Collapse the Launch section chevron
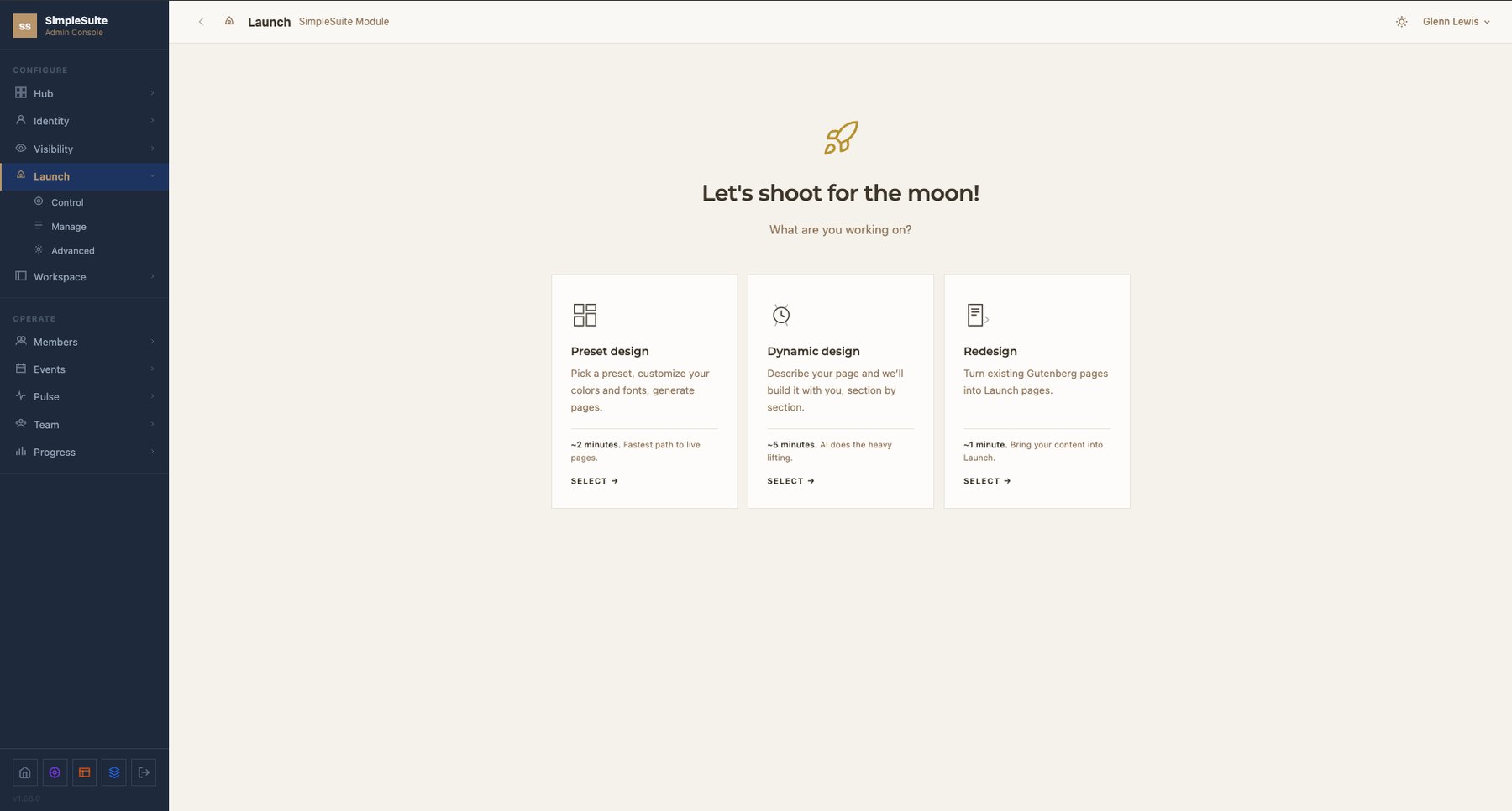Viewport: 1512px width, 811px height. pyautogui.click(x=152, y=176)
